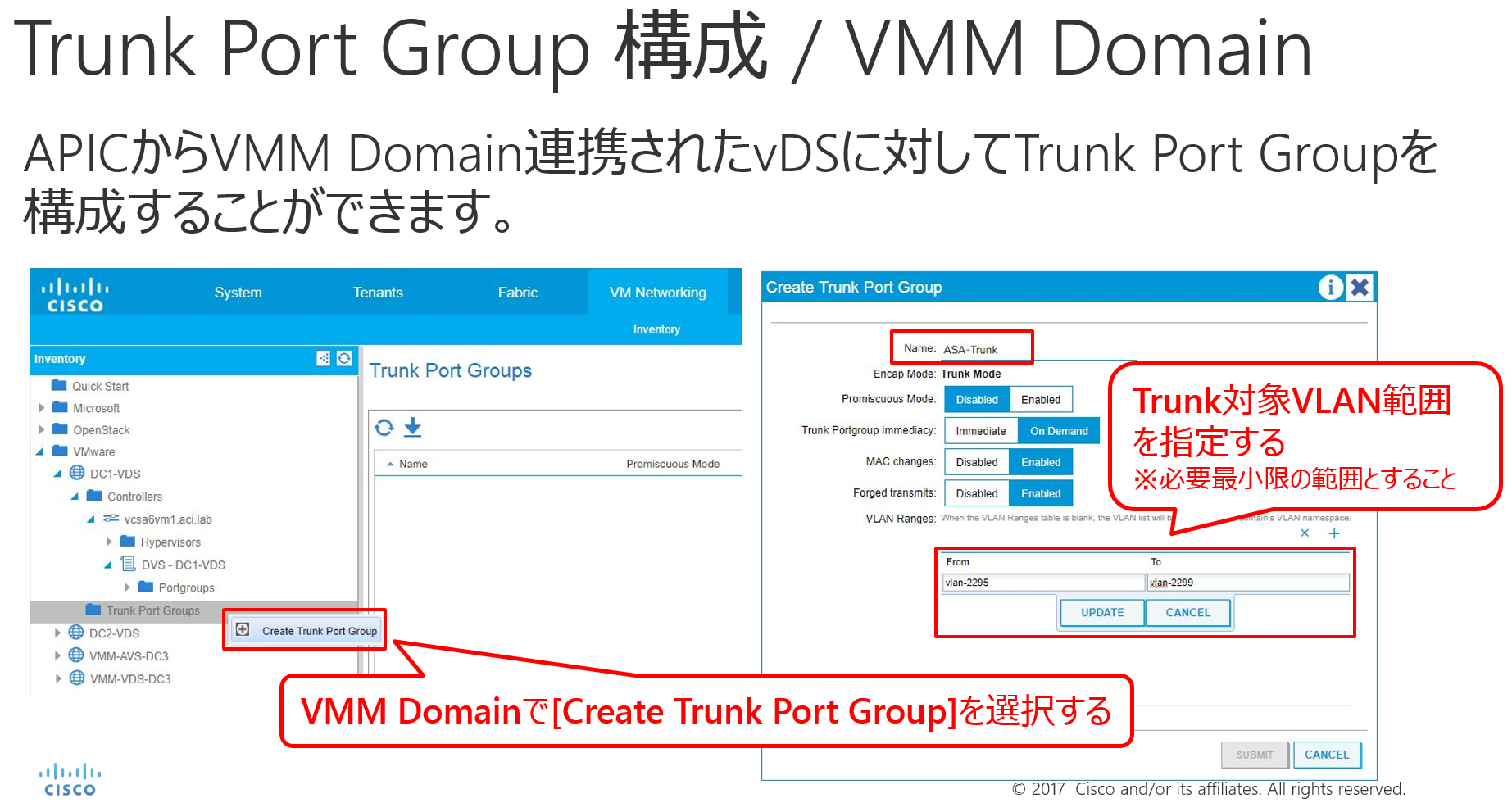Set Promiscuous Mode to Disabled
The image size is (1512, 812).
[977, 400]
